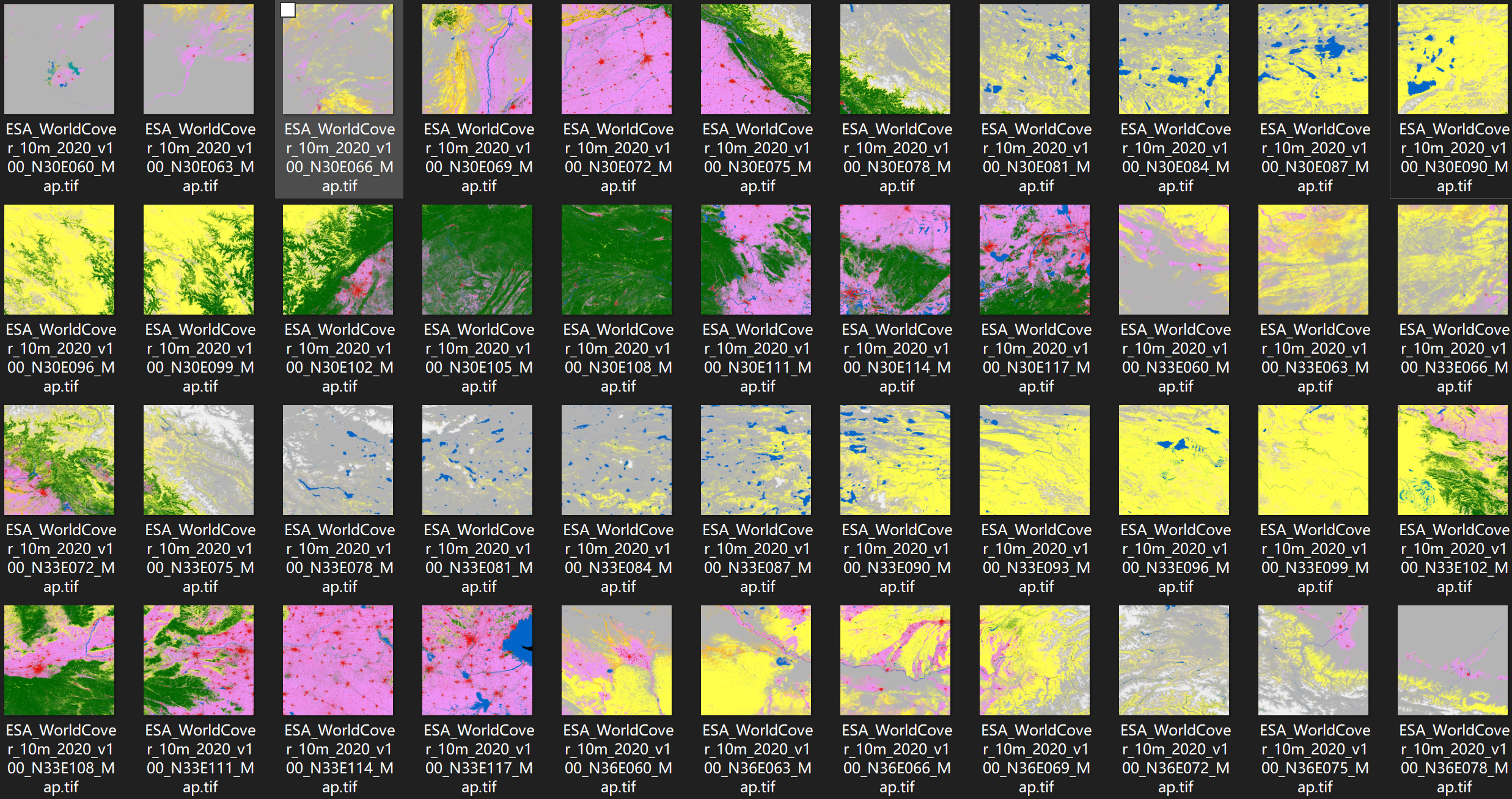Image resolution: width=1512 pixels, height=799 pixels.
Task: Open the N30E072 pink cropland tile
Action: [617, 59]
